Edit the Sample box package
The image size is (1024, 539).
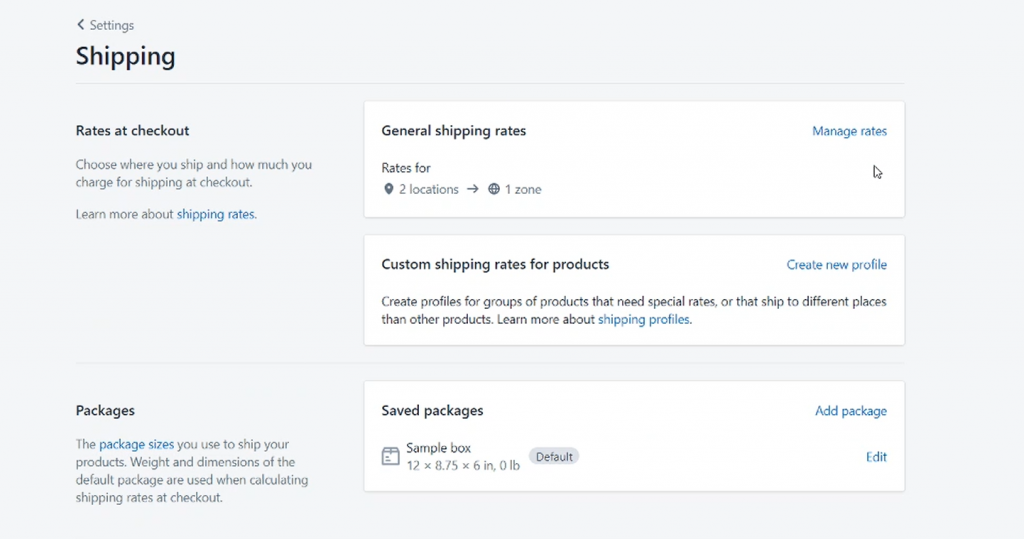876,457
